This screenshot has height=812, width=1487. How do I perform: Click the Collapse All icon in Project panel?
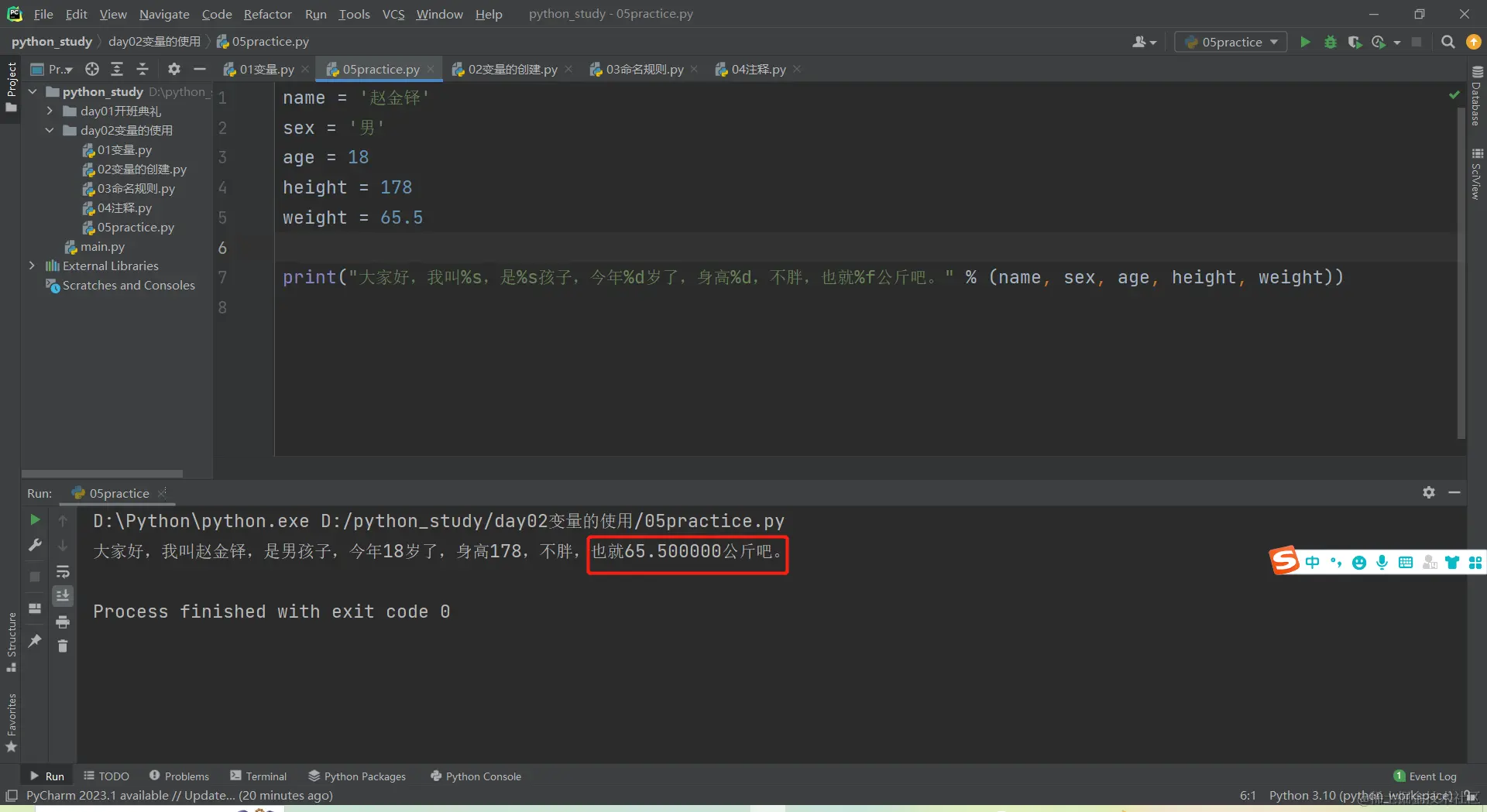tap(143, 69)
